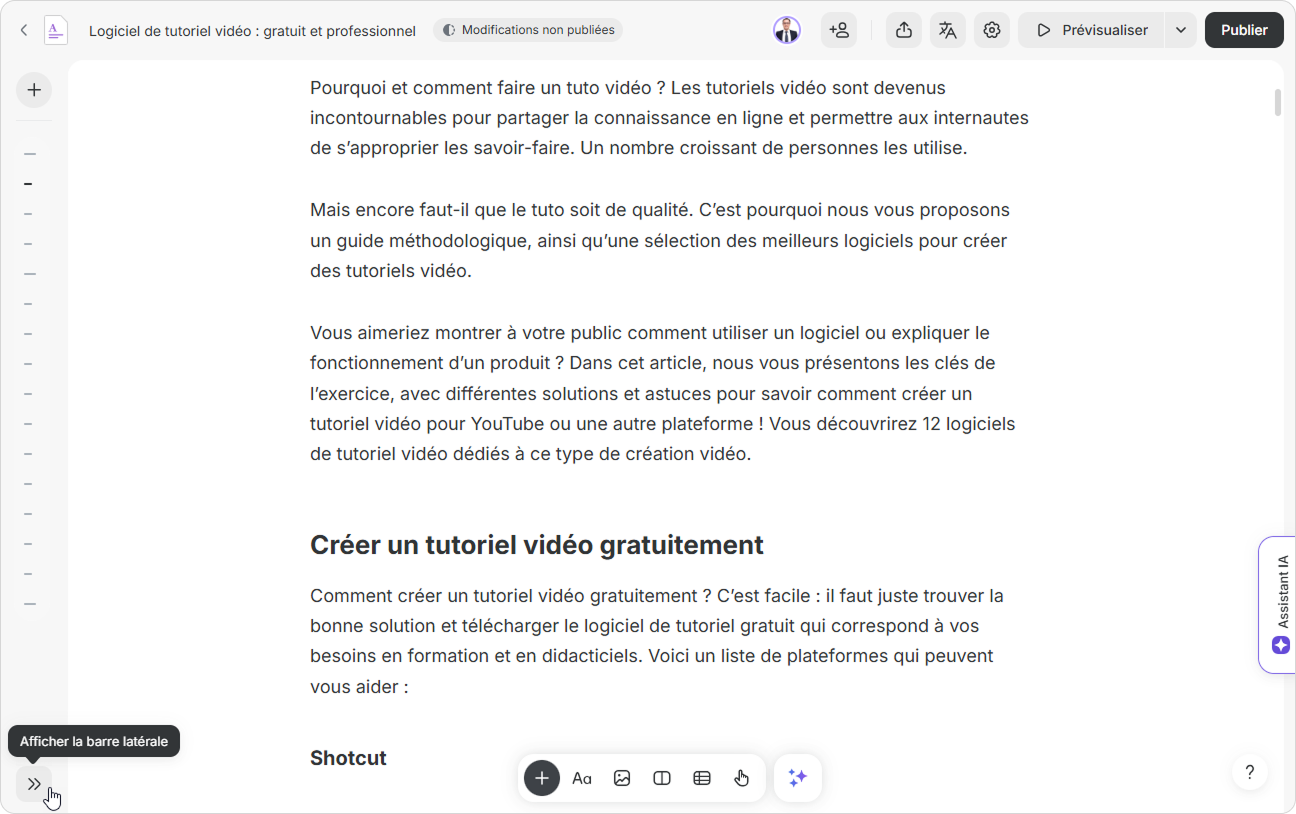1296x814 pixels.
Task: Click the Publier button
Action: (x=1244, y=30)
